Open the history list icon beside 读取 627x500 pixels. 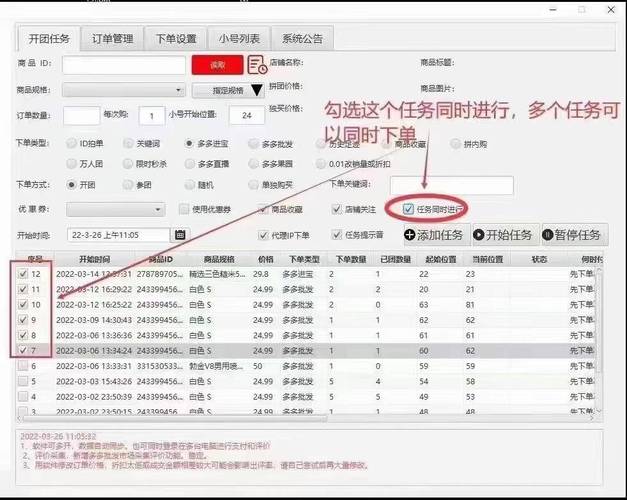coord(257,64)
